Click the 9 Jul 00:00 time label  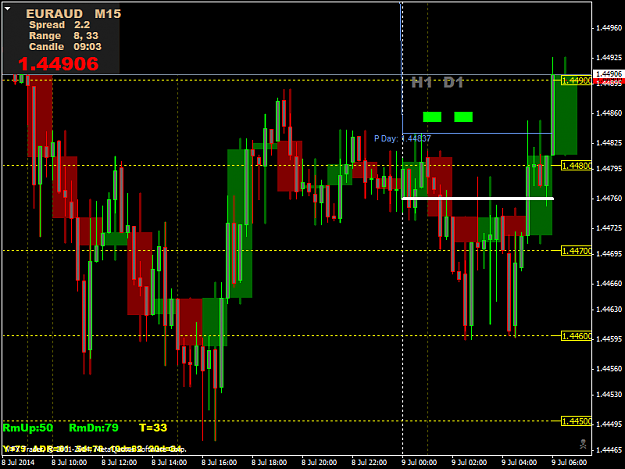click(419, 462)
